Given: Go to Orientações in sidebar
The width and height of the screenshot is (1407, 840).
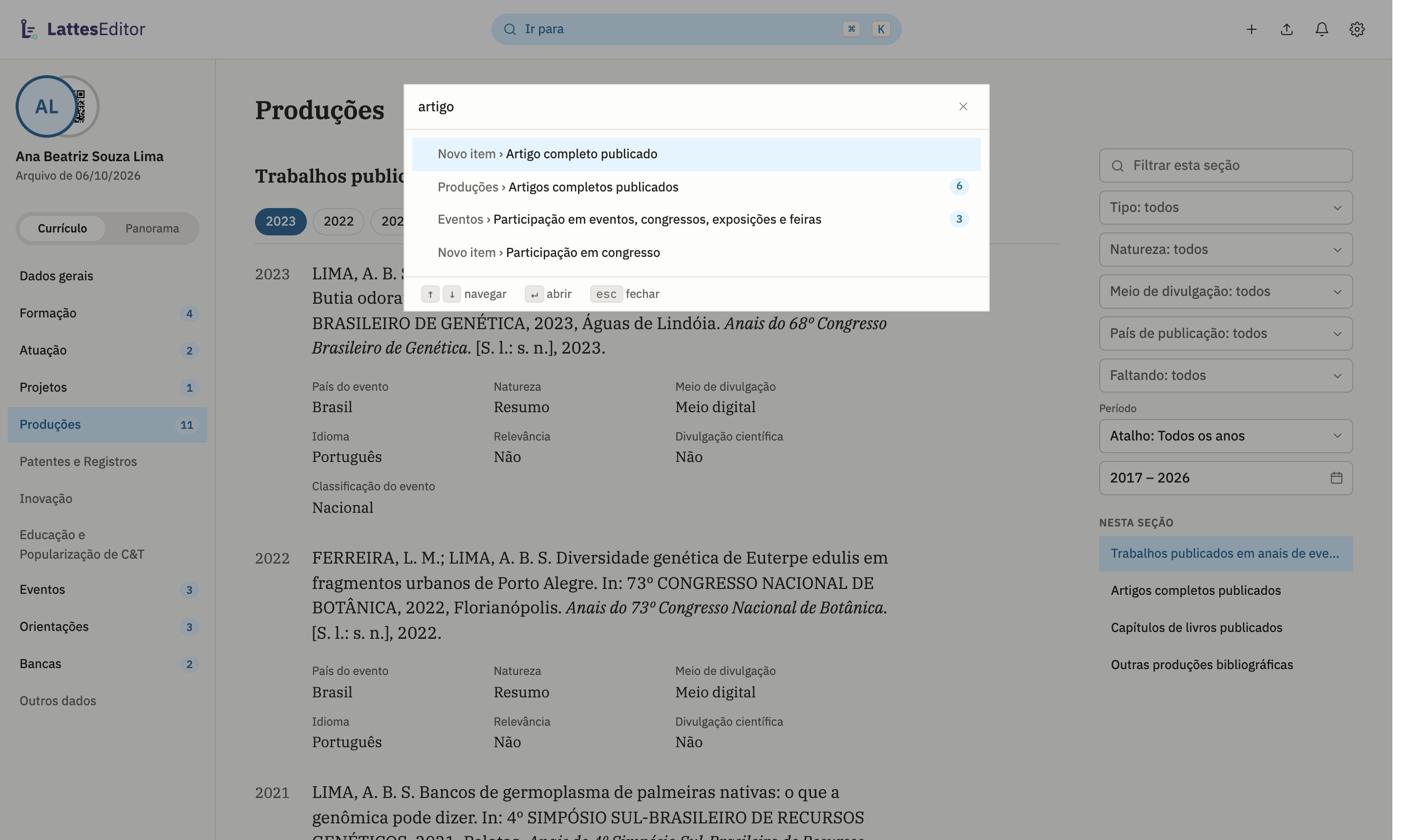Looking at the screenshot, I should tap(107, 627).
